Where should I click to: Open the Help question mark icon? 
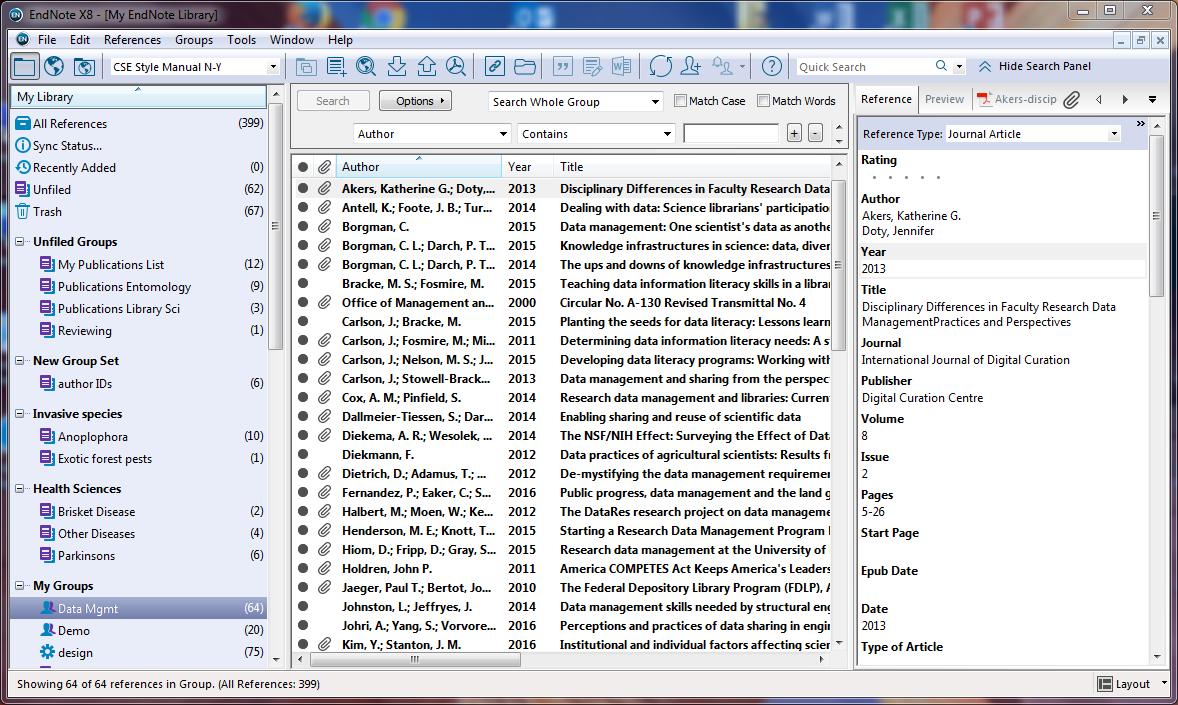772,66
